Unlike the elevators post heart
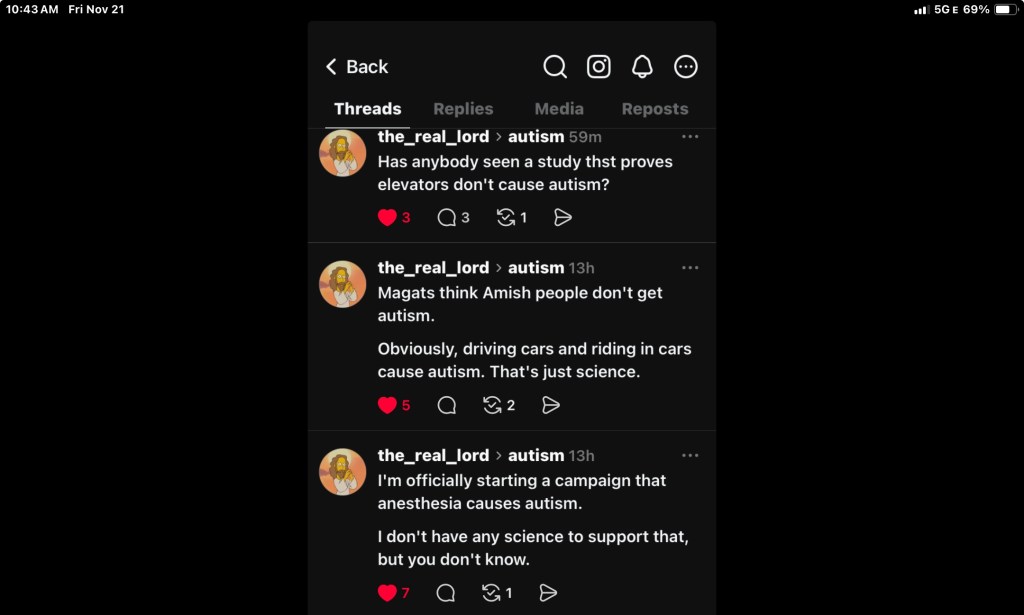1024x615 pixels. pos(387,217)
